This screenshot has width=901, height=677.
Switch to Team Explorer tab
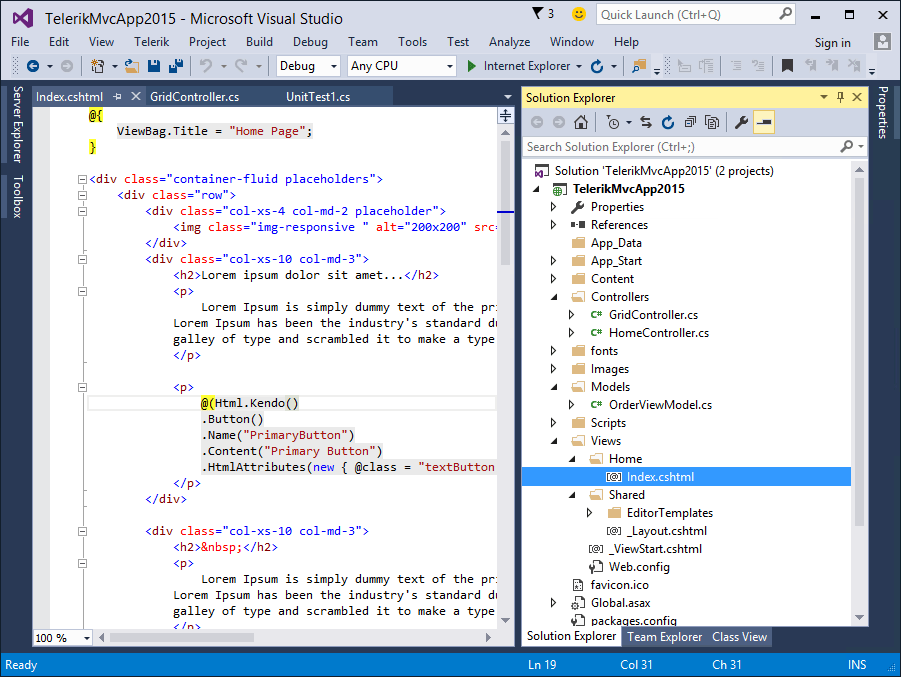[x=664, y=637]
